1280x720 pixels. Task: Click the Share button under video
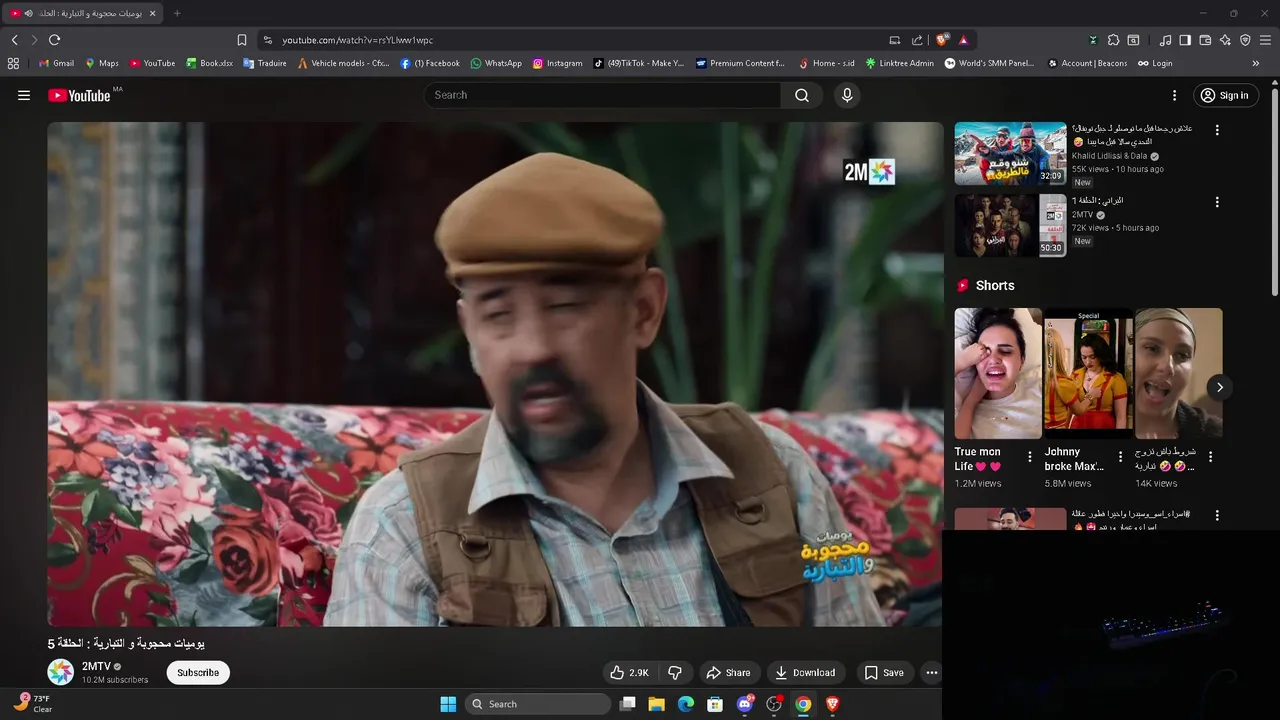[x=727, y=673]
